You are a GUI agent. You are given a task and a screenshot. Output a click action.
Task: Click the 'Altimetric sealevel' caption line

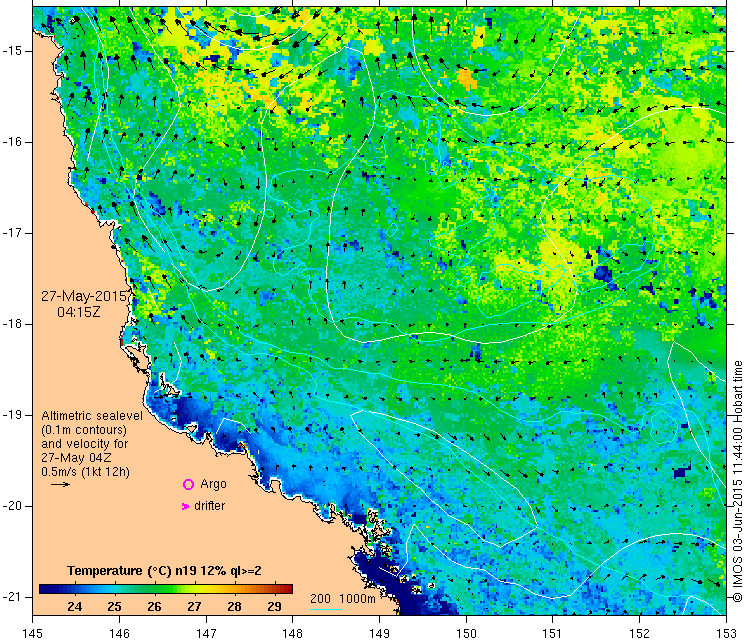pos(92,416)
